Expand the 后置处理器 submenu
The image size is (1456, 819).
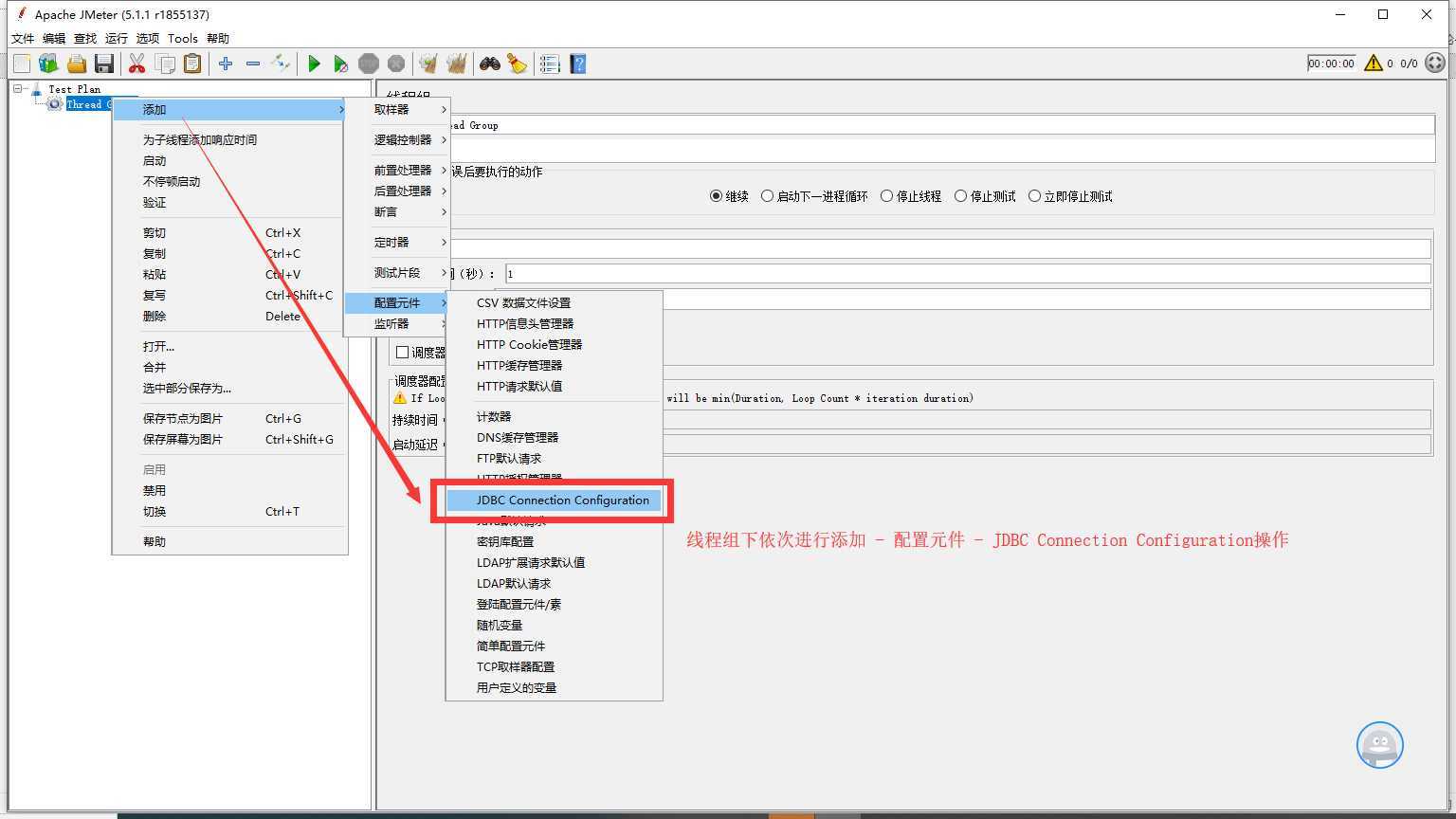click(x=396, y=191)
